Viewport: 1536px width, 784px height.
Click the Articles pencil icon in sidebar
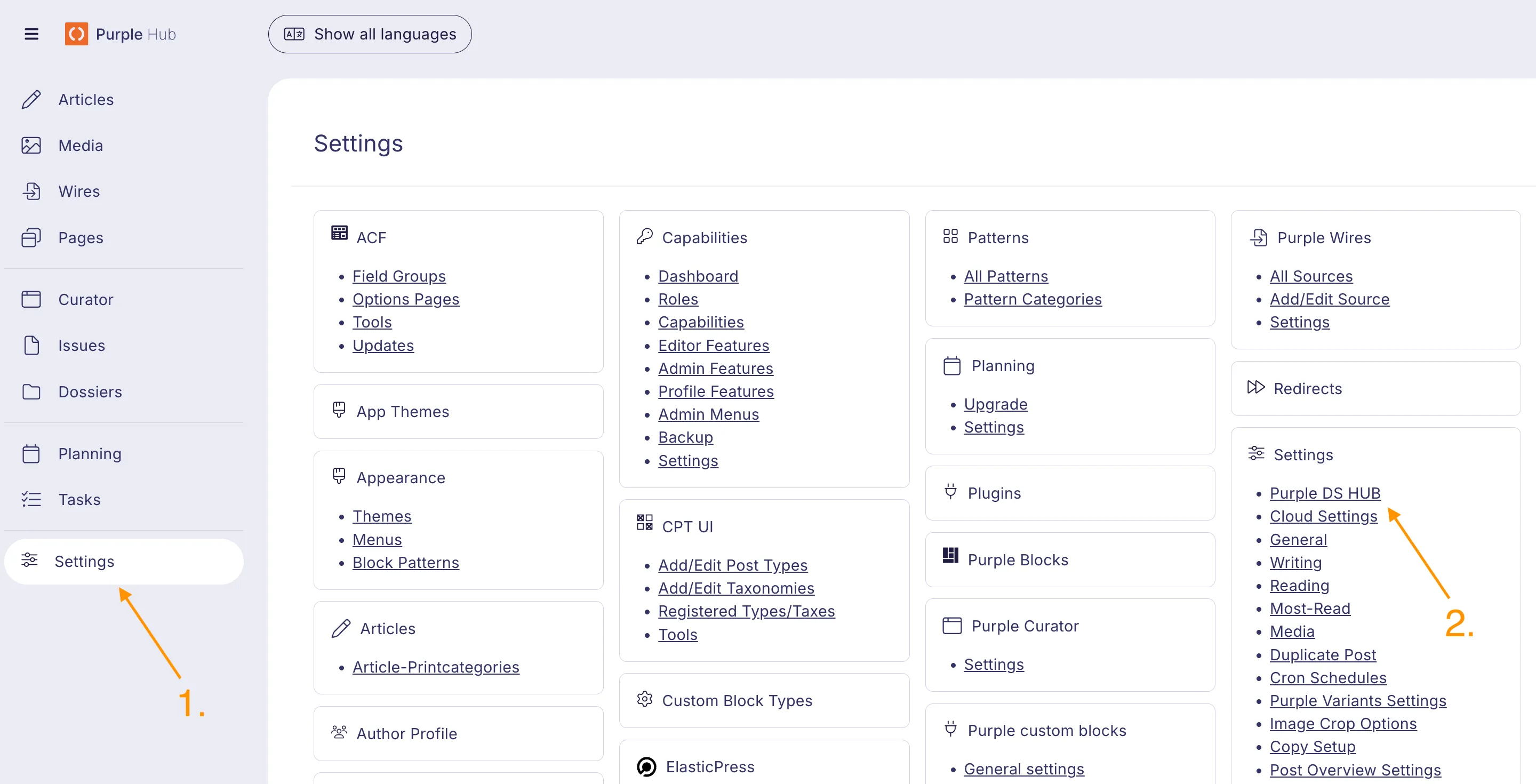pyautogui.click(x=31, y=100)
